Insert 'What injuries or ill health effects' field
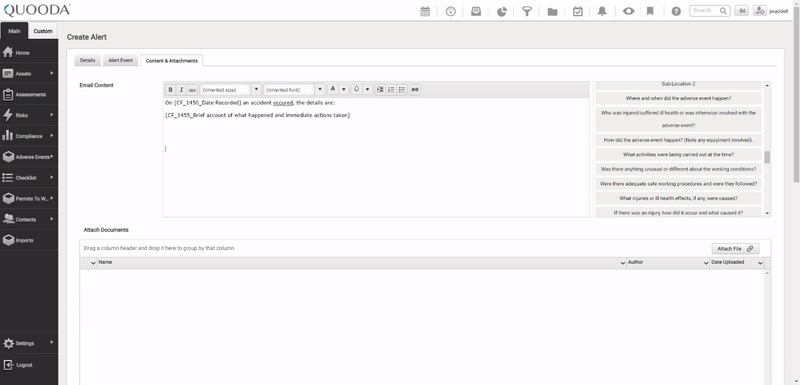Image resolution: width=800 pixels, height=385 pixels. (x=679, y=198)
